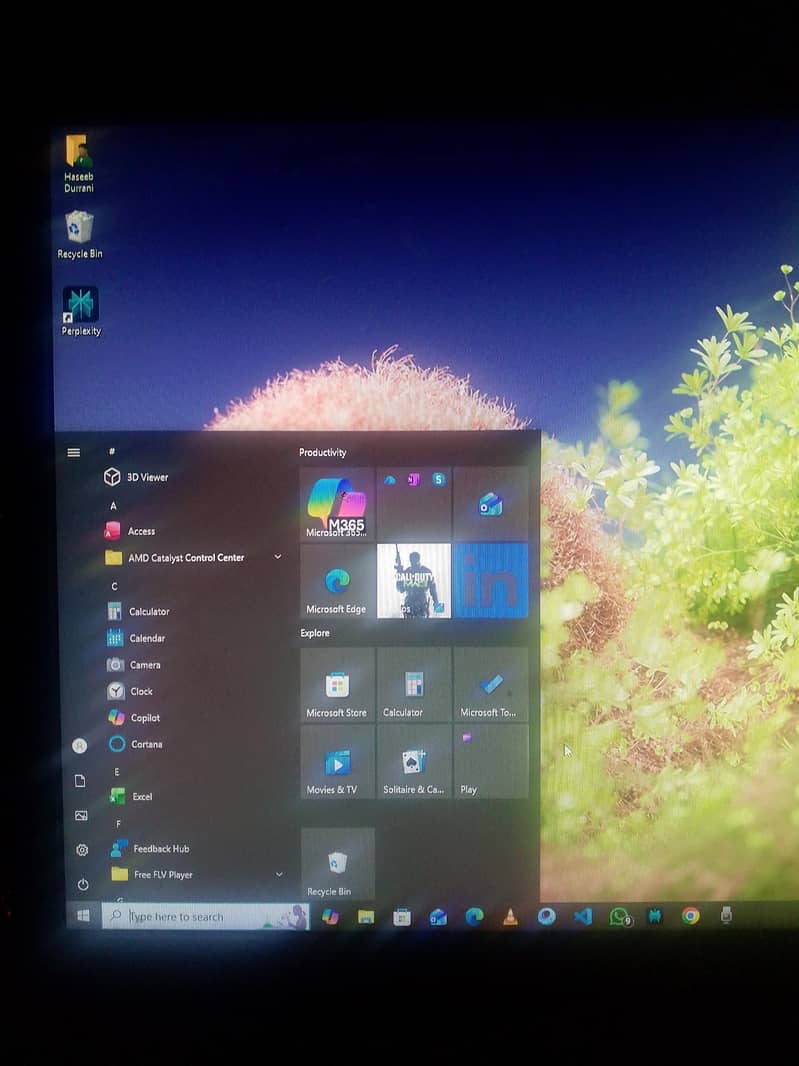Launch the Call of Duty tile
This screenshot has width=799, height=1066.
(414, 581)
